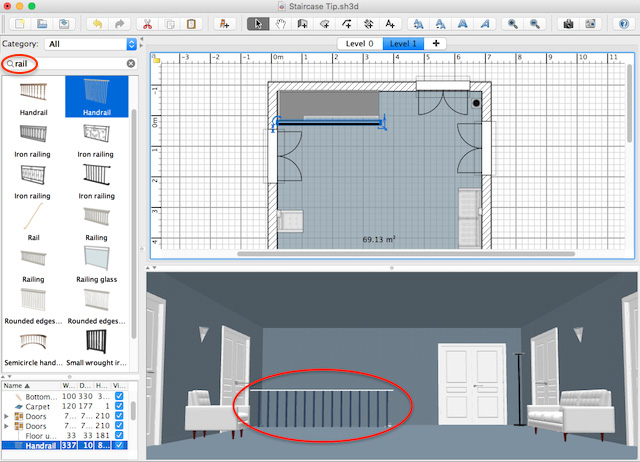
Task: Expand the second Doors group
Action: pyautogui.click(x=7, y=426)
